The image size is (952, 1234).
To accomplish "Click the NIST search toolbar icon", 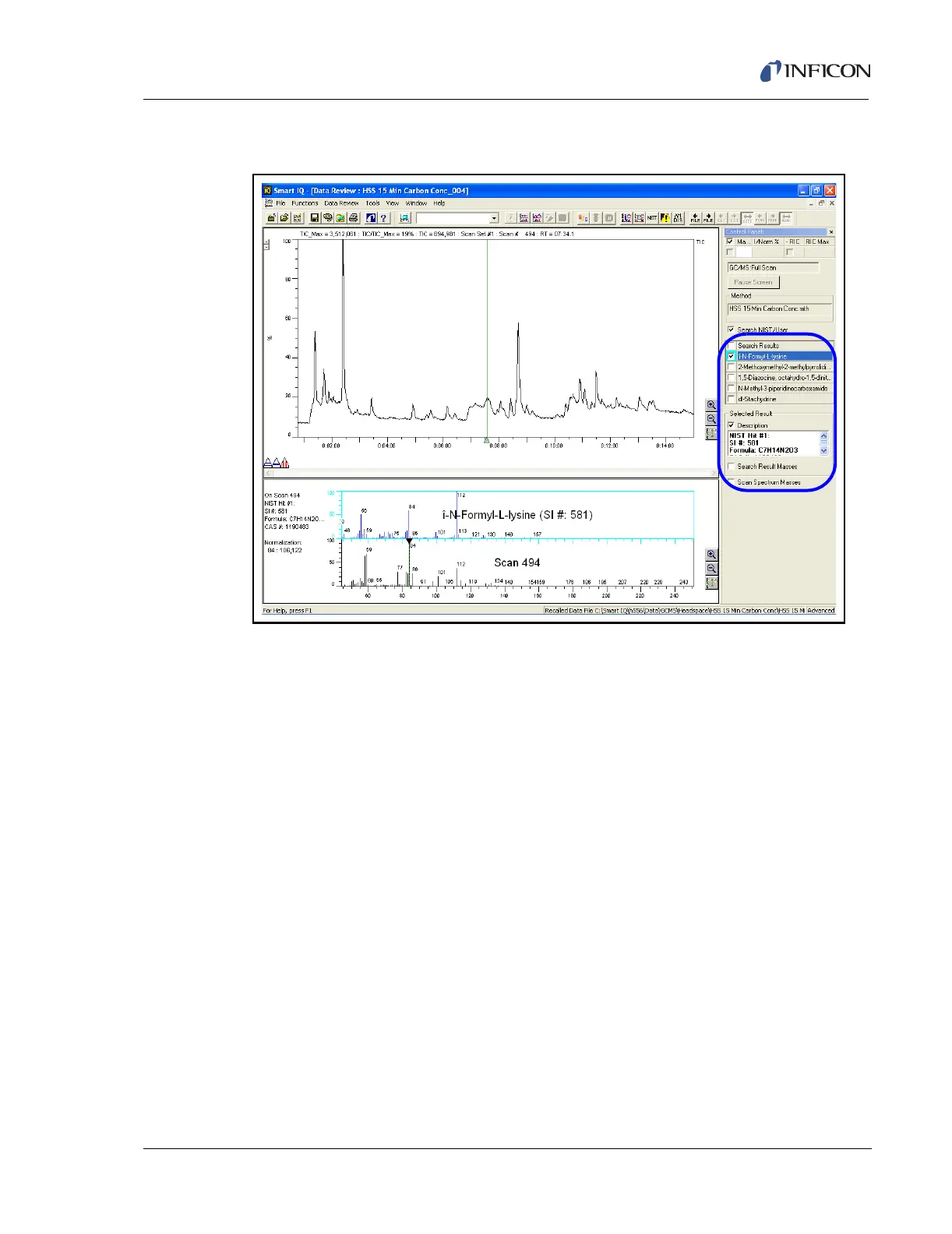I will point(652,218).
